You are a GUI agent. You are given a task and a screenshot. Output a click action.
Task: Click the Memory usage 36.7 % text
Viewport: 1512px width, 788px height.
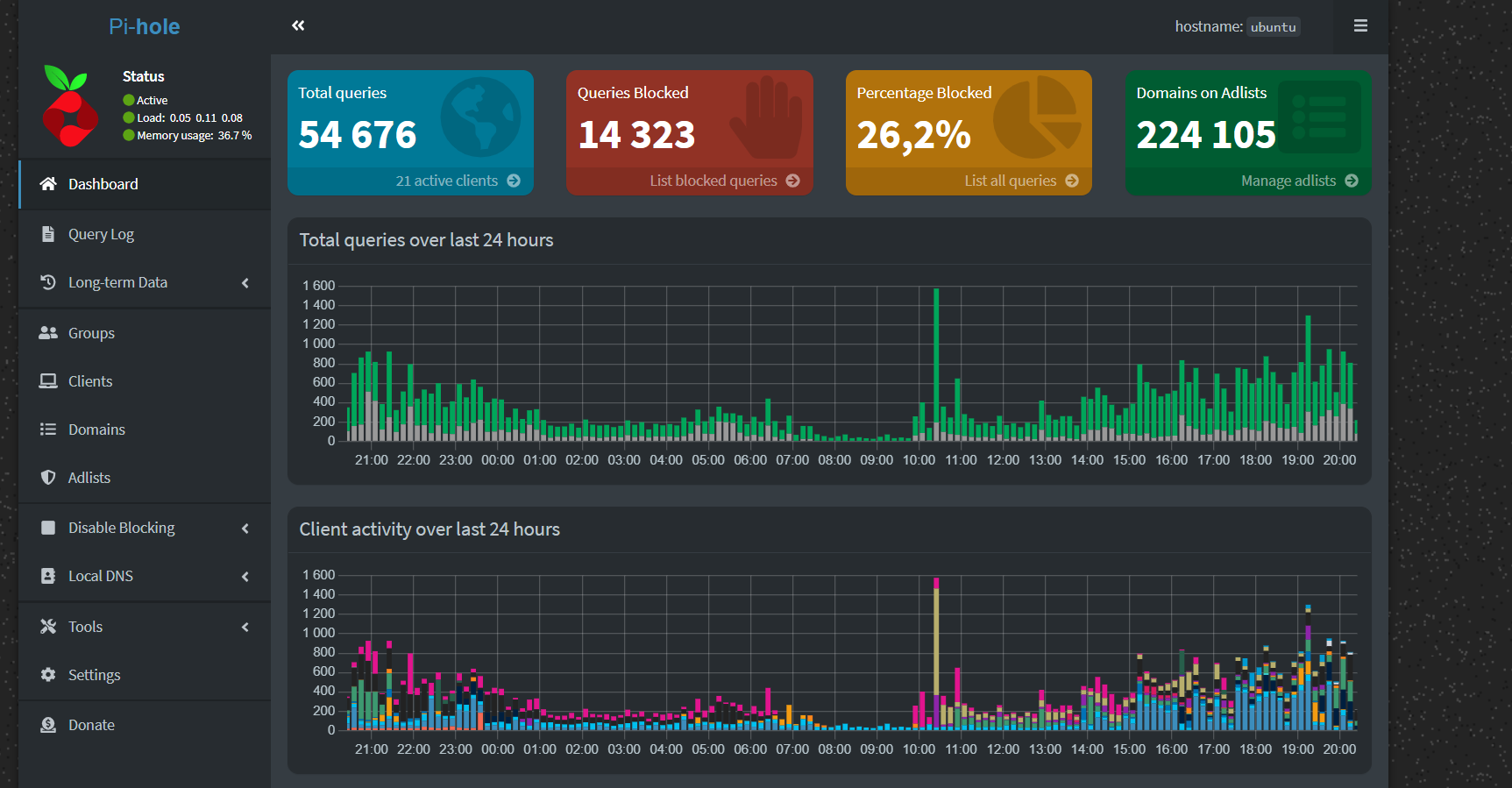tap(194, 136)
